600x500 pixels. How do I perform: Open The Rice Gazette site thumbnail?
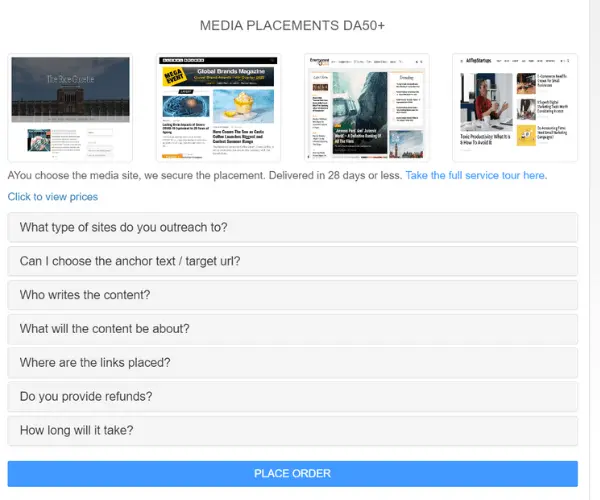pos(70,108)
